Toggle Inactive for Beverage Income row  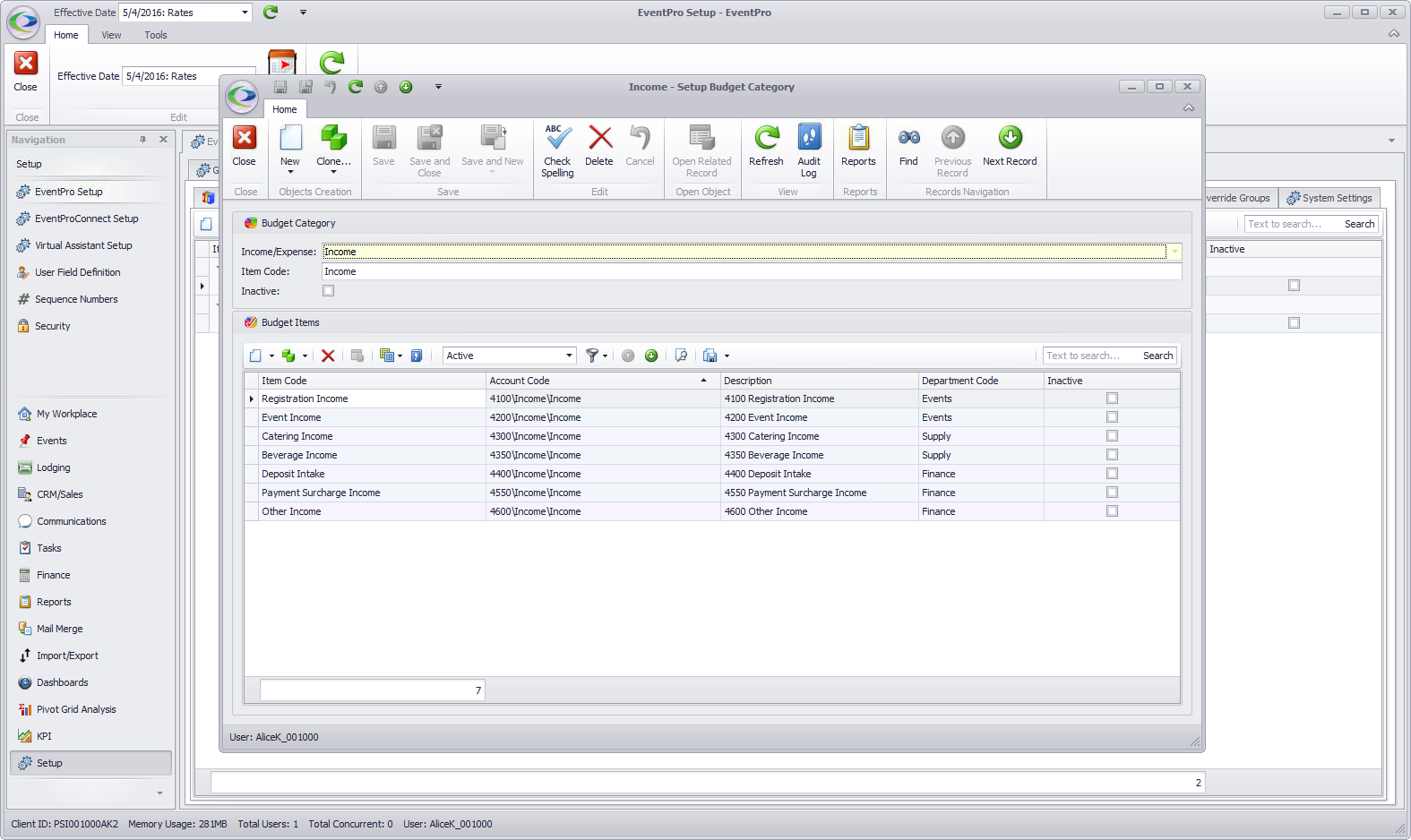(1112, 455)
